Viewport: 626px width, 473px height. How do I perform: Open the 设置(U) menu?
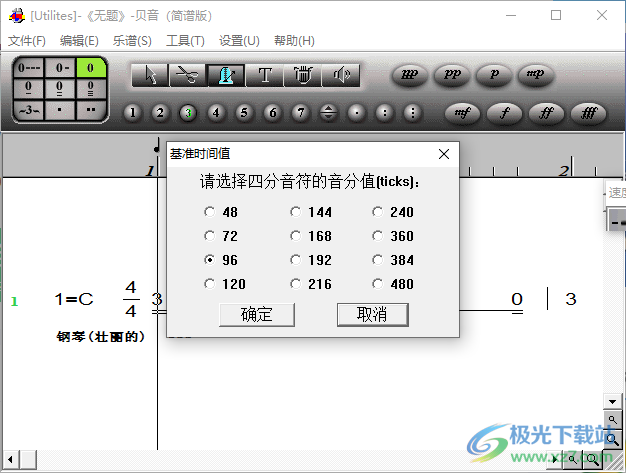pos(239,40)
